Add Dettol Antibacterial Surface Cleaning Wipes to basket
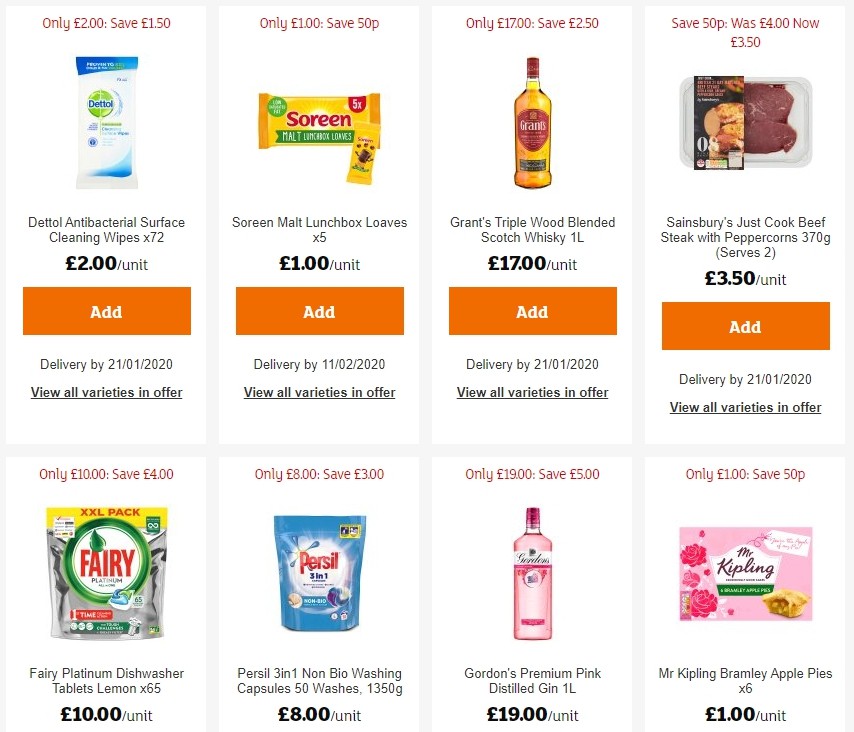854x732 pixels. 106,311
